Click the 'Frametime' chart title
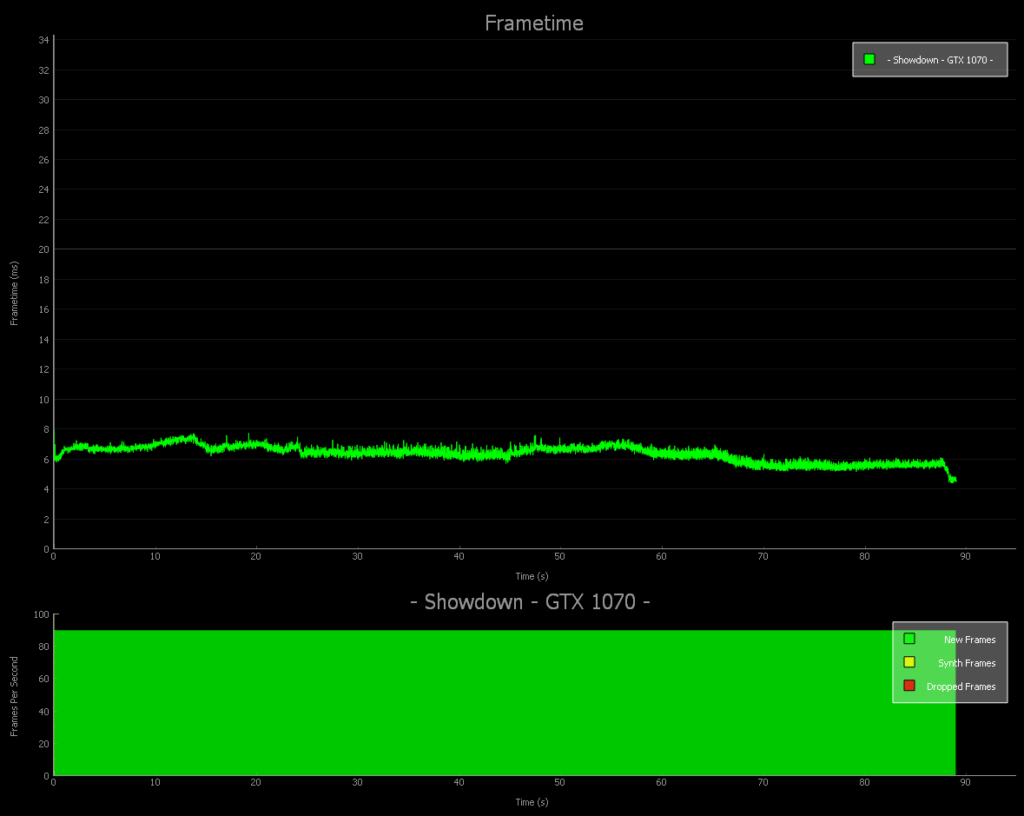The height and width of the screenshot is (816, 1024). pyautogui.click(x=533, y=23)
